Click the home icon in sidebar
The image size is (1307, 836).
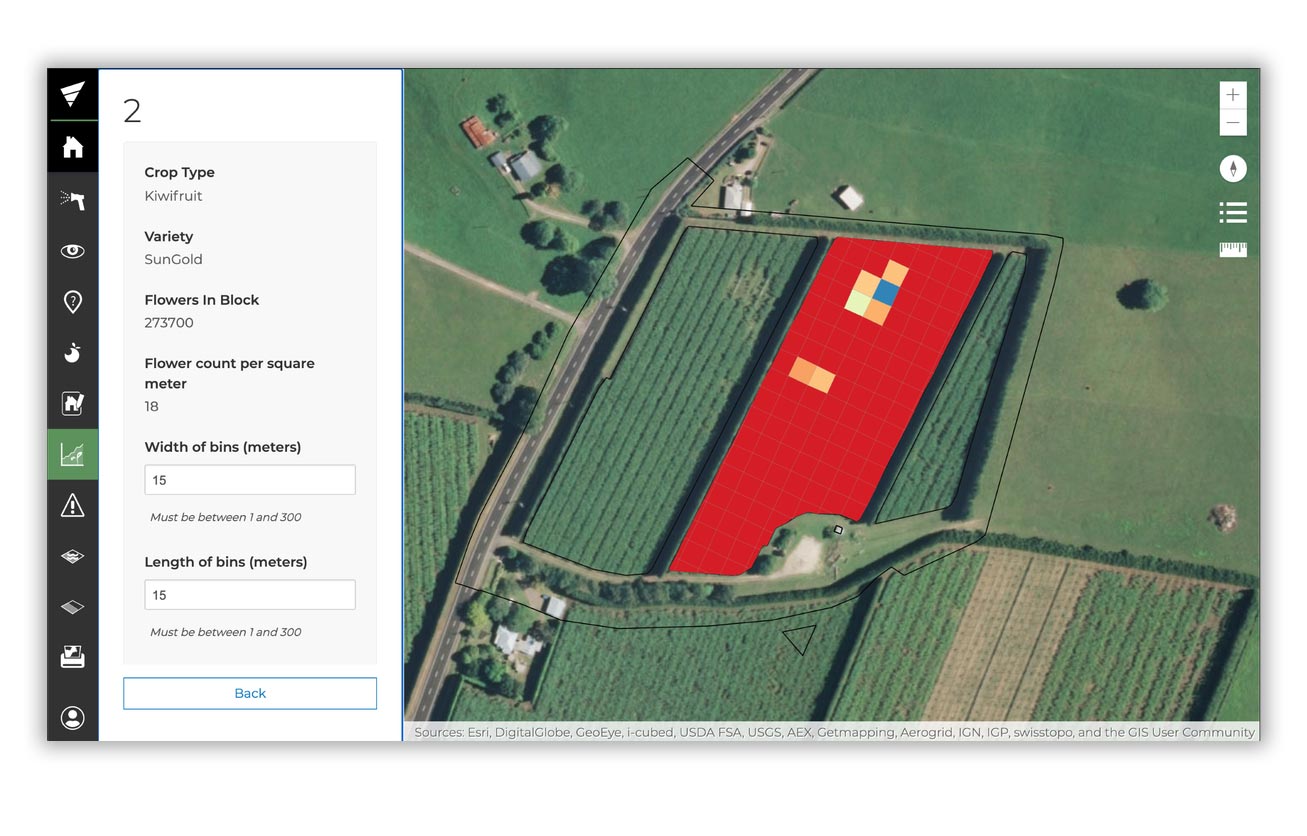pyautogui.click(x=72, y=148)
